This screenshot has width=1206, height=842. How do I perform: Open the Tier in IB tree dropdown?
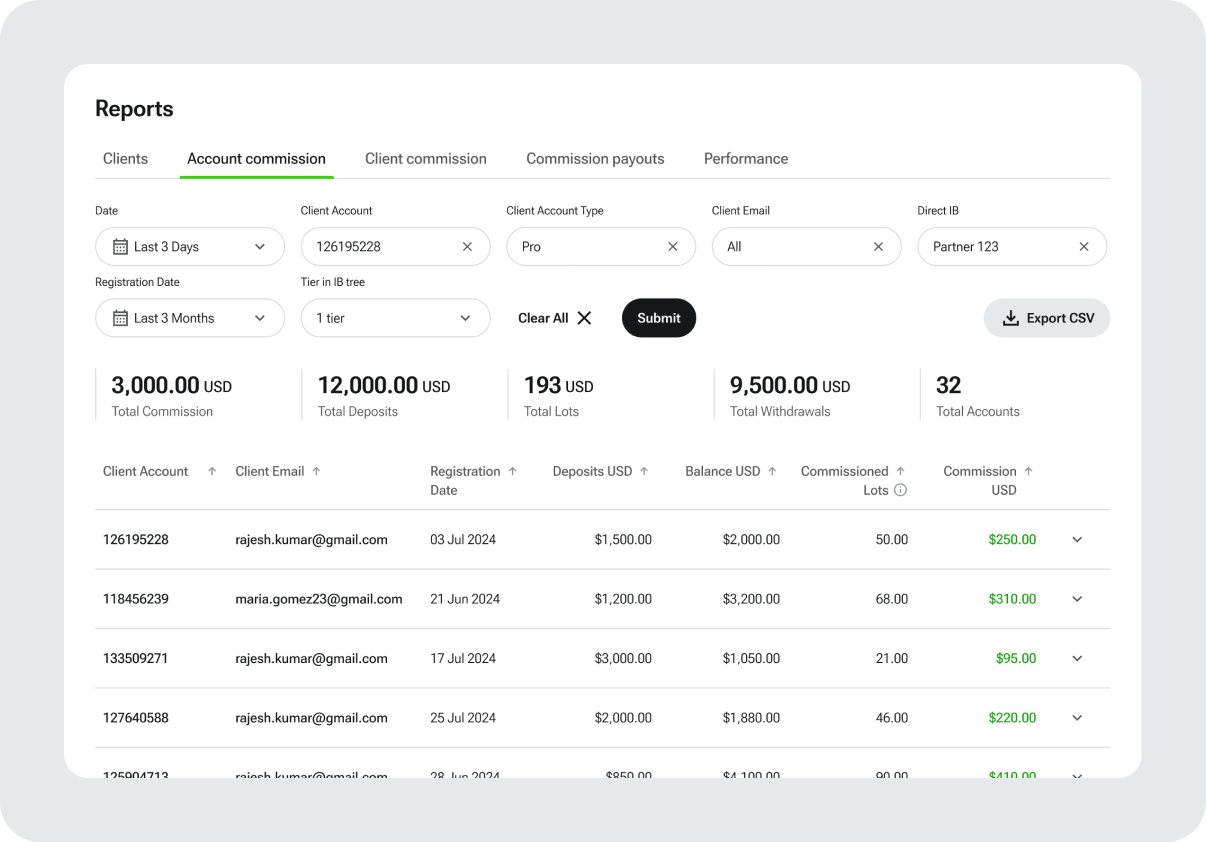pos(395,318)
